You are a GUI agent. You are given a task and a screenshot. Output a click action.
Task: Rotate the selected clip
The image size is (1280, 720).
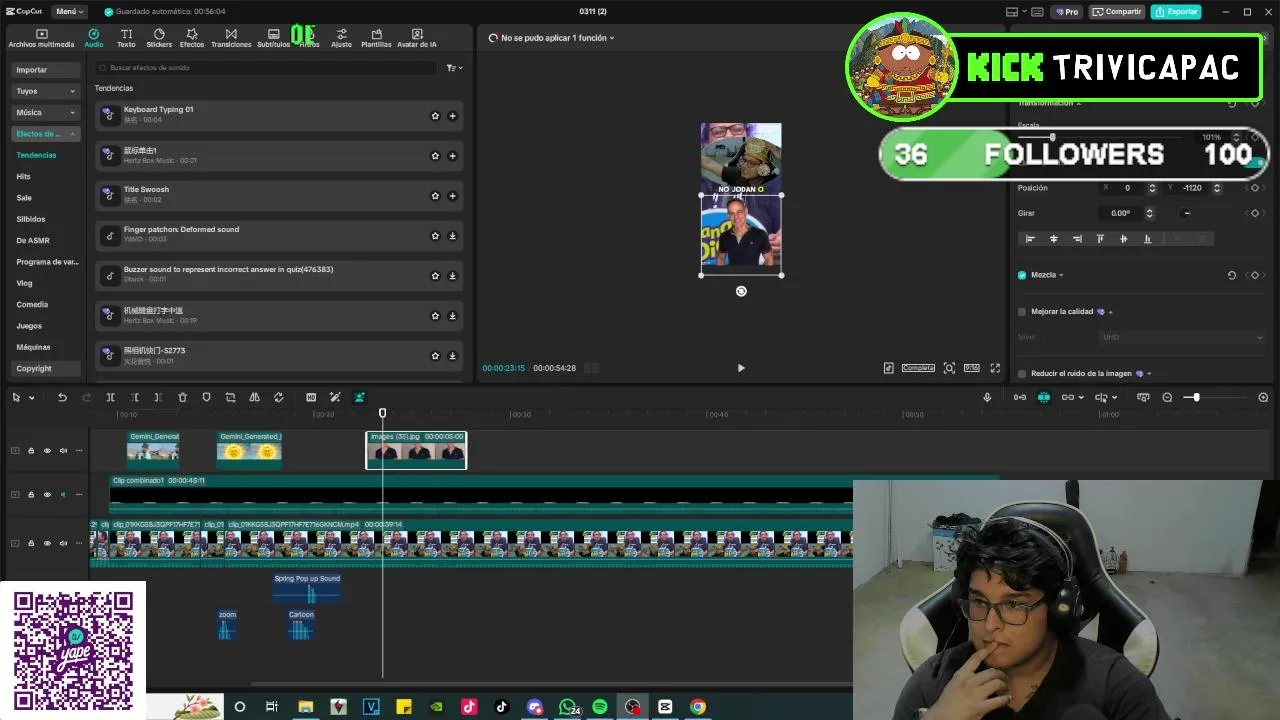(x=278, y=397)
